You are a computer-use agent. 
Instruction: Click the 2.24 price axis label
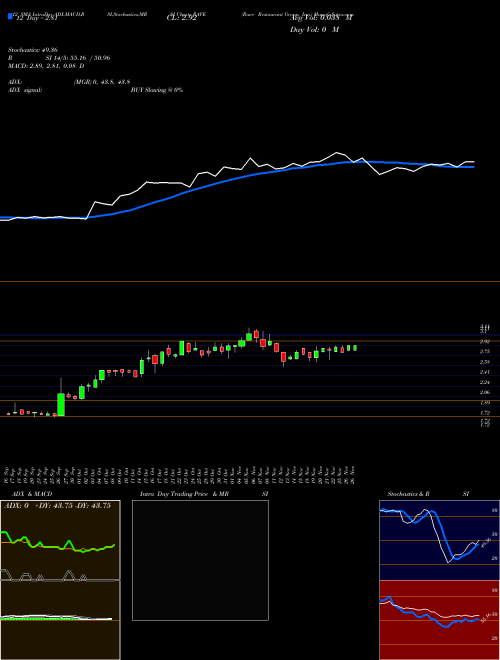click(484, 382)
